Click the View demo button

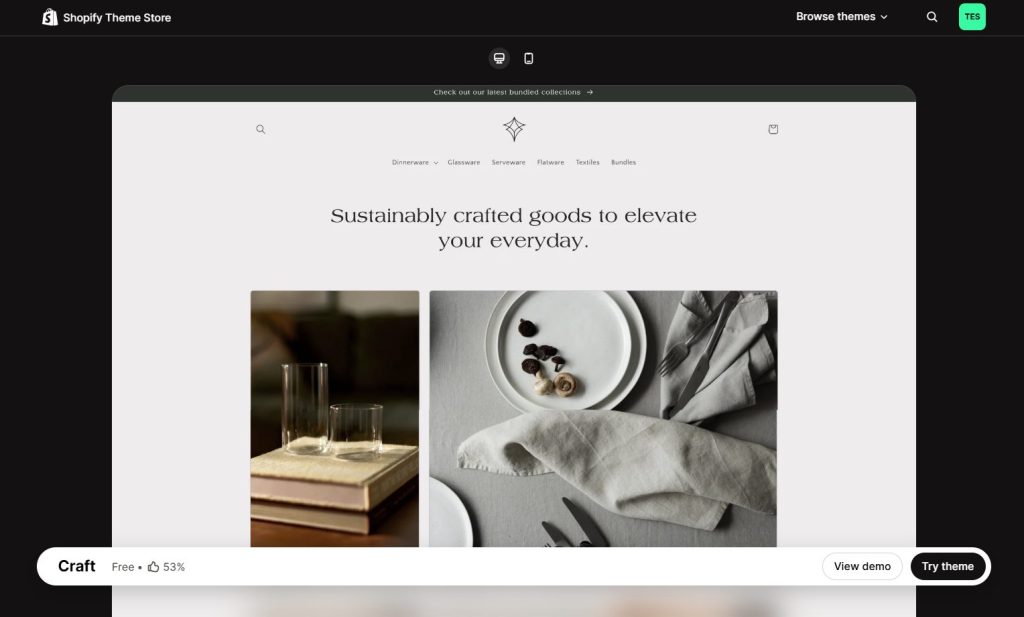click(862, 566)
